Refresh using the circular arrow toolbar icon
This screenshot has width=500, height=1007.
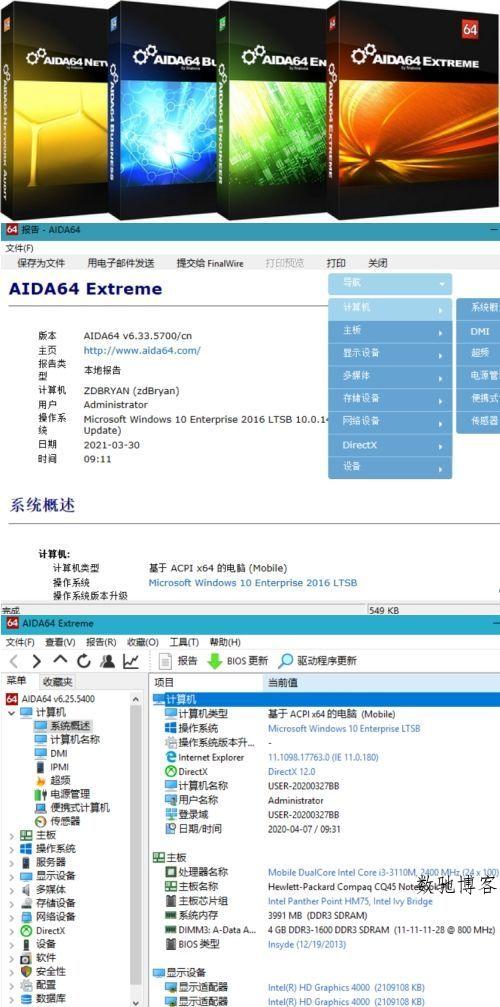click(83, 661)
